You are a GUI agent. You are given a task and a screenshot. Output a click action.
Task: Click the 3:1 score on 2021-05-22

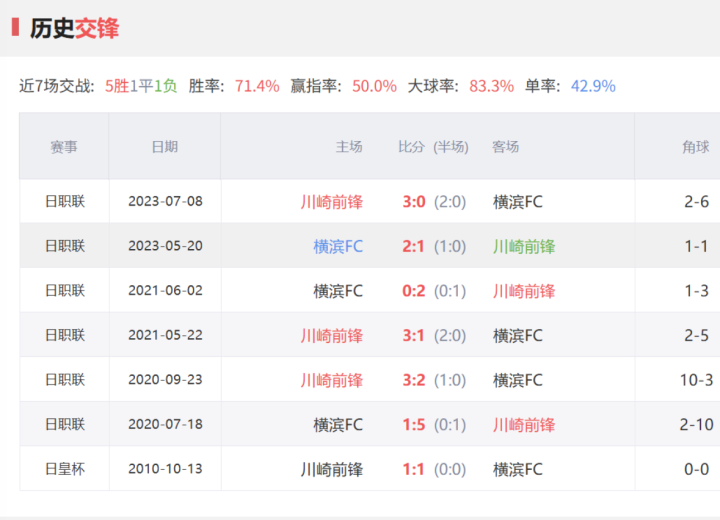coord(413,335)
